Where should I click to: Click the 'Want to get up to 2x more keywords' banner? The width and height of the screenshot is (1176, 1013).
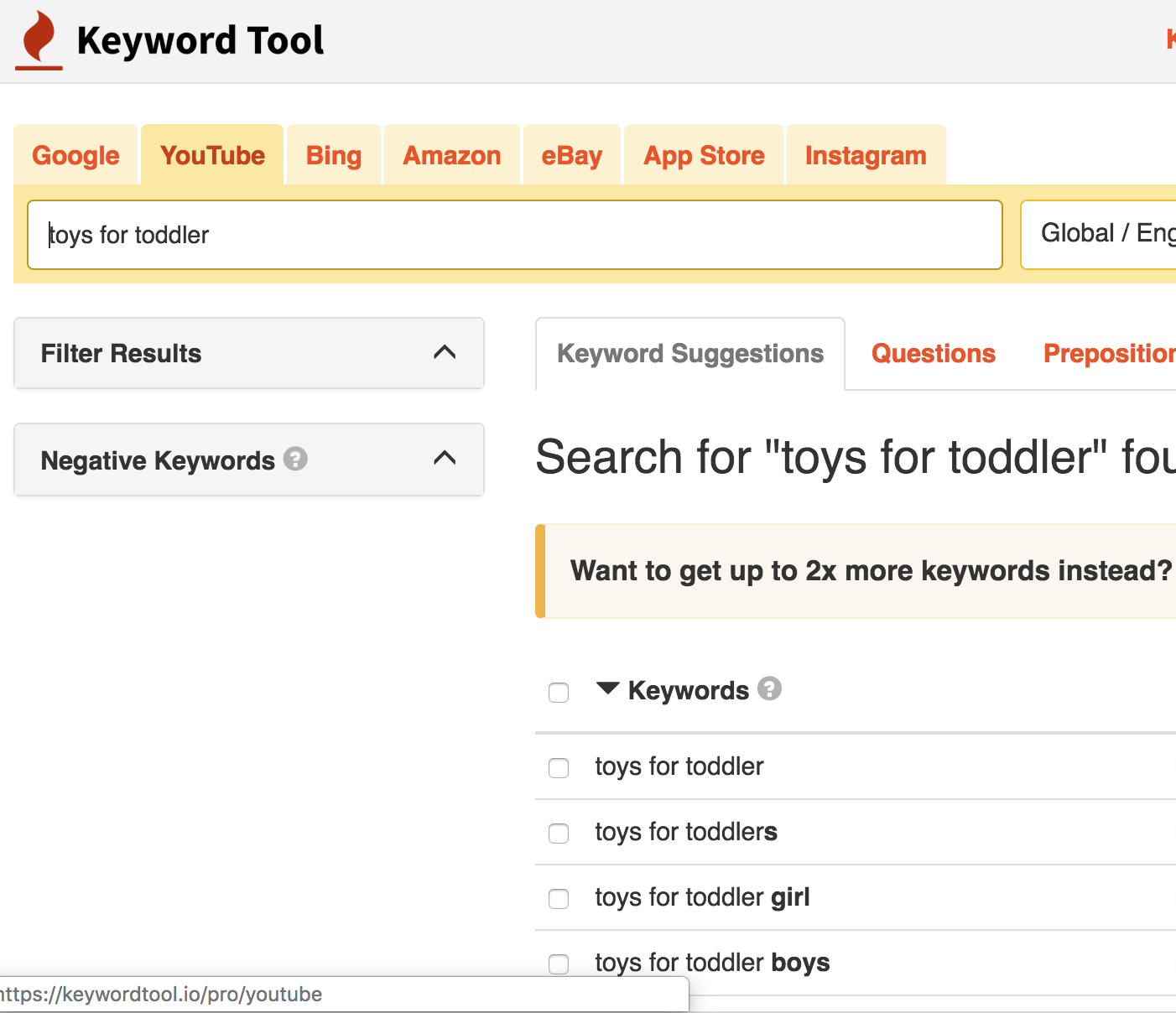[x=856, y=571]
